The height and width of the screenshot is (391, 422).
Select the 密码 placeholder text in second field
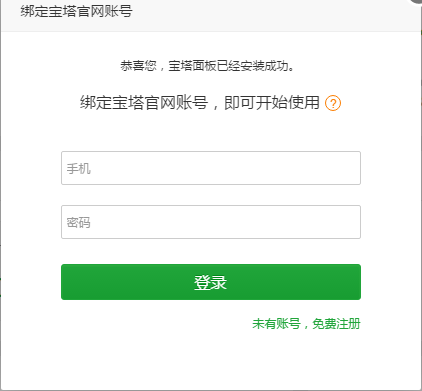pos(78,223)
